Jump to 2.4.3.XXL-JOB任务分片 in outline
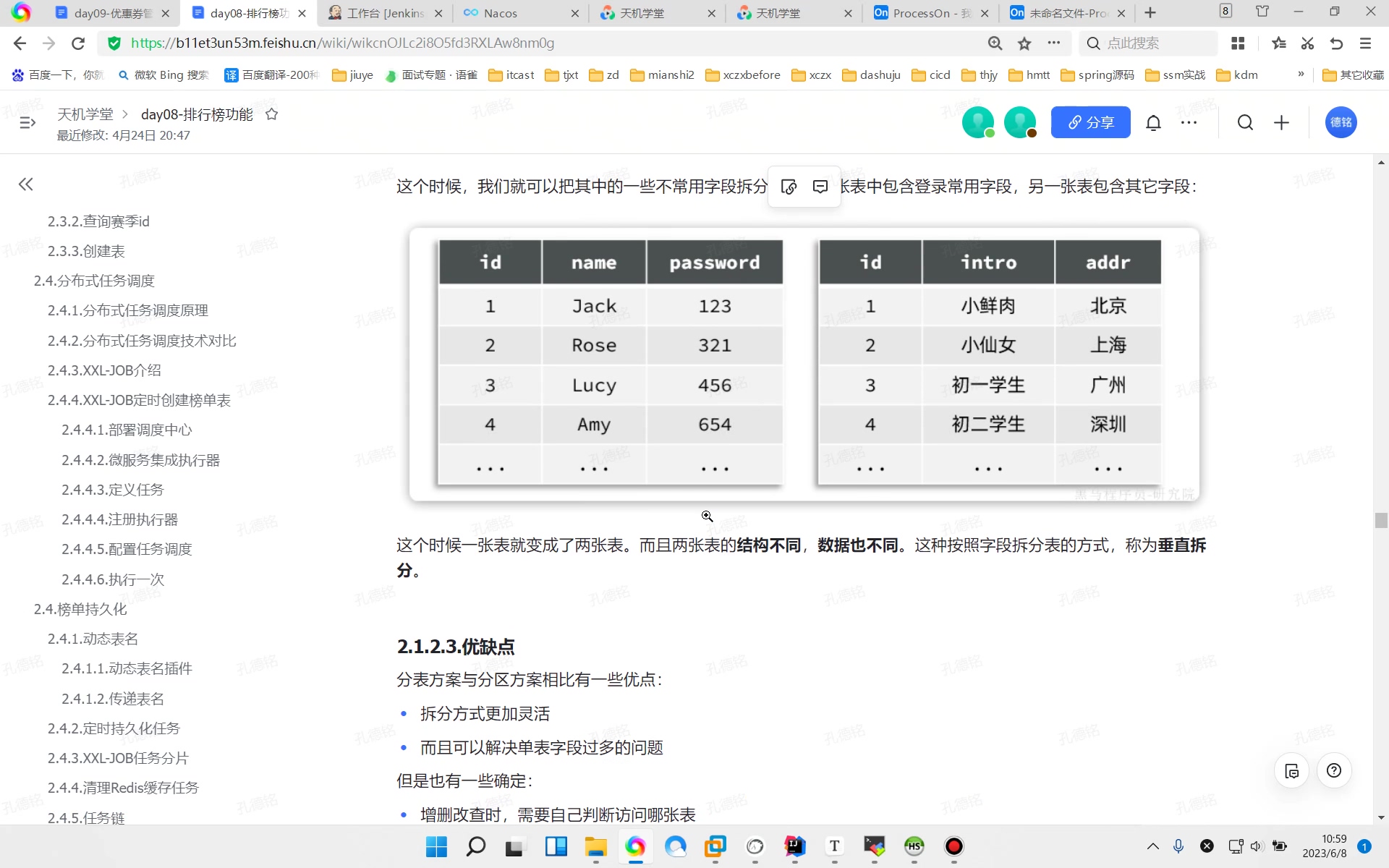The height and width of the screenshot is (868, 1389). coord(118,758)
